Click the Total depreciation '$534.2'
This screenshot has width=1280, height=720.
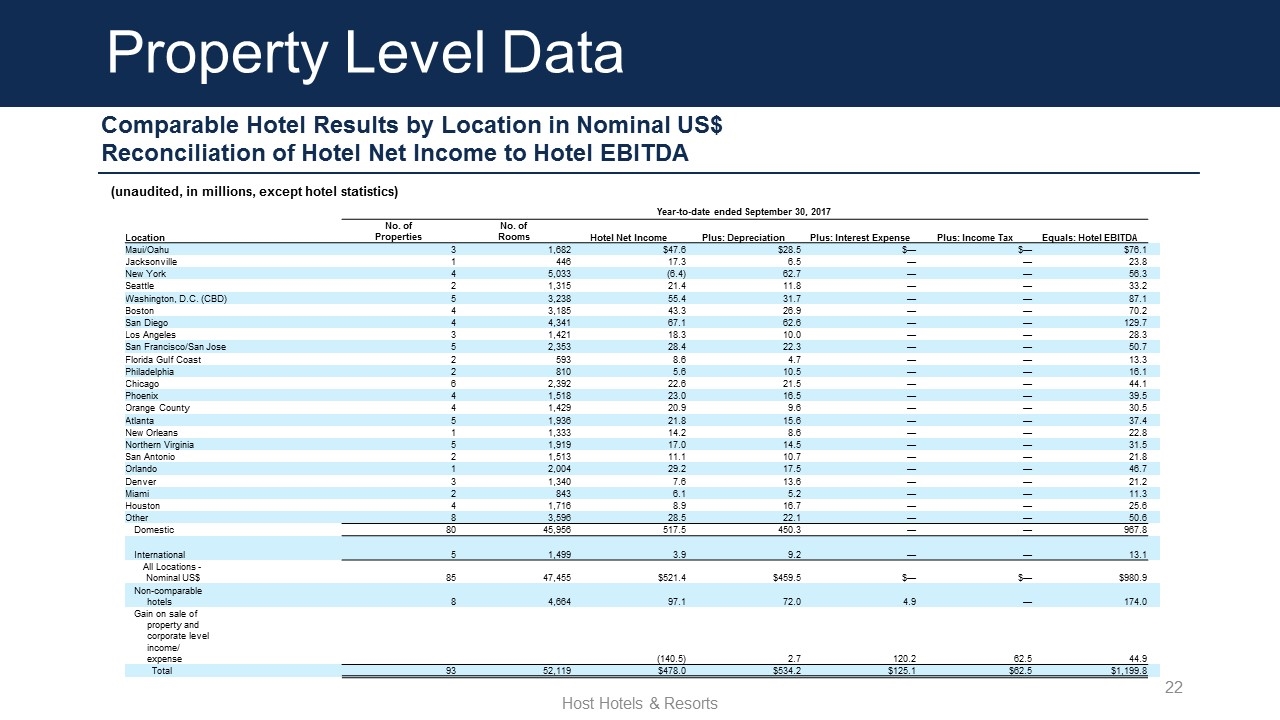point(784,671)
